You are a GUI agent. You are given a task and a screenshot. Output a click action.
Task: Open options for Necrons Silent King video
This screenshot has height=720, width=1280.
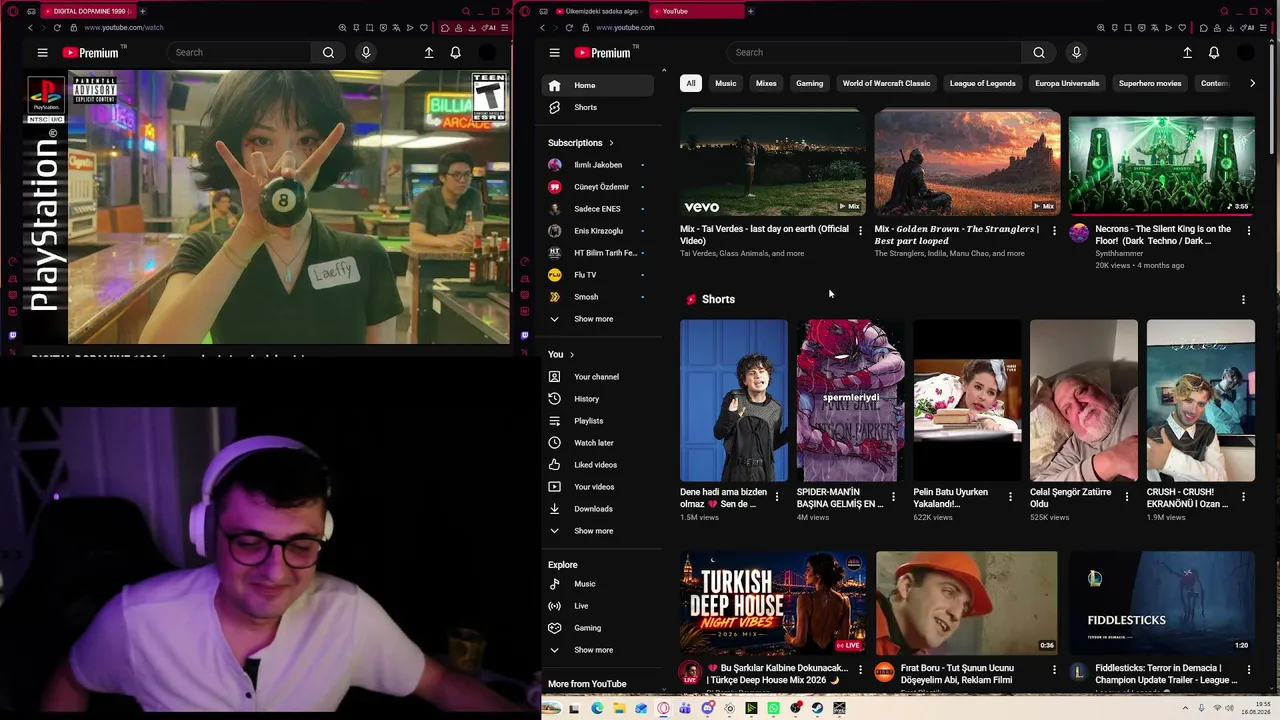tap(1248, 231)
